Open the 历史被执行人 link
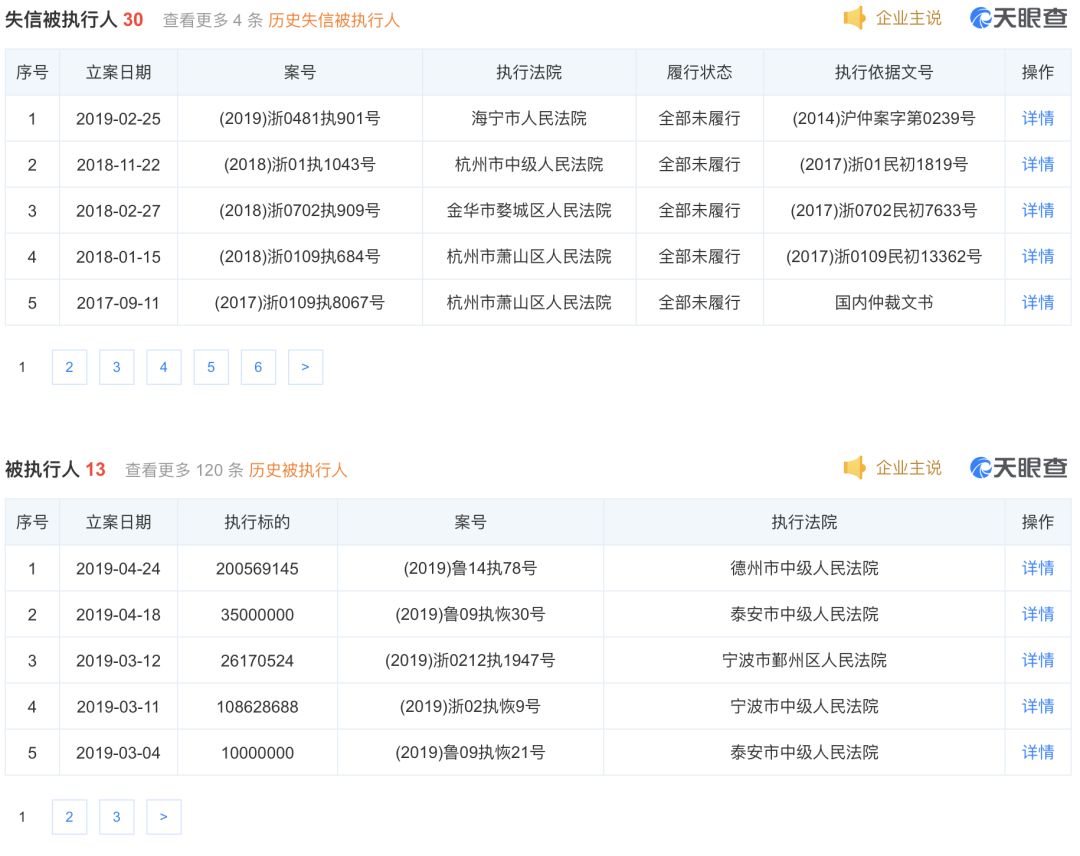Image resolution: width=1080 pixels, height=856 pixels. (298, 470)
